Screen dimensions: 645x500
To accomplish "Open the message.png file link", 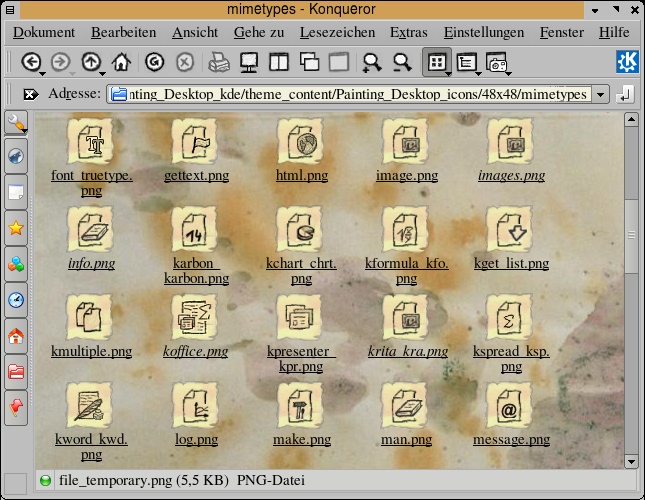I will coord(511,440).
